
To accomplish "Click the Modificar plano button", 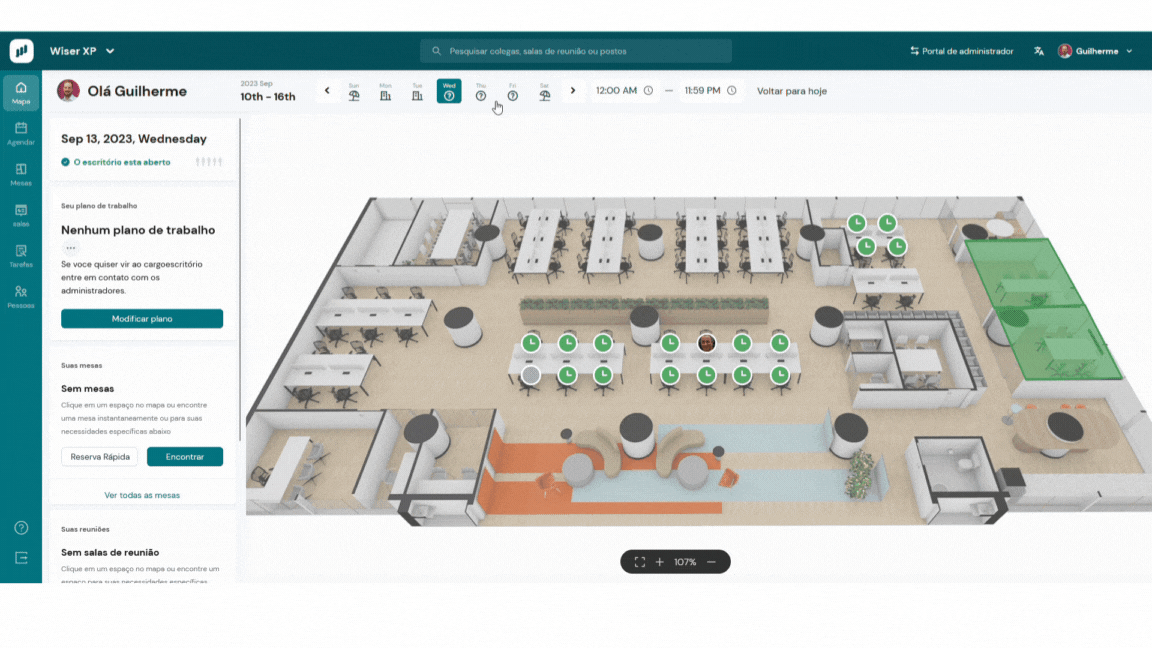I will click(x=142, y=319).
